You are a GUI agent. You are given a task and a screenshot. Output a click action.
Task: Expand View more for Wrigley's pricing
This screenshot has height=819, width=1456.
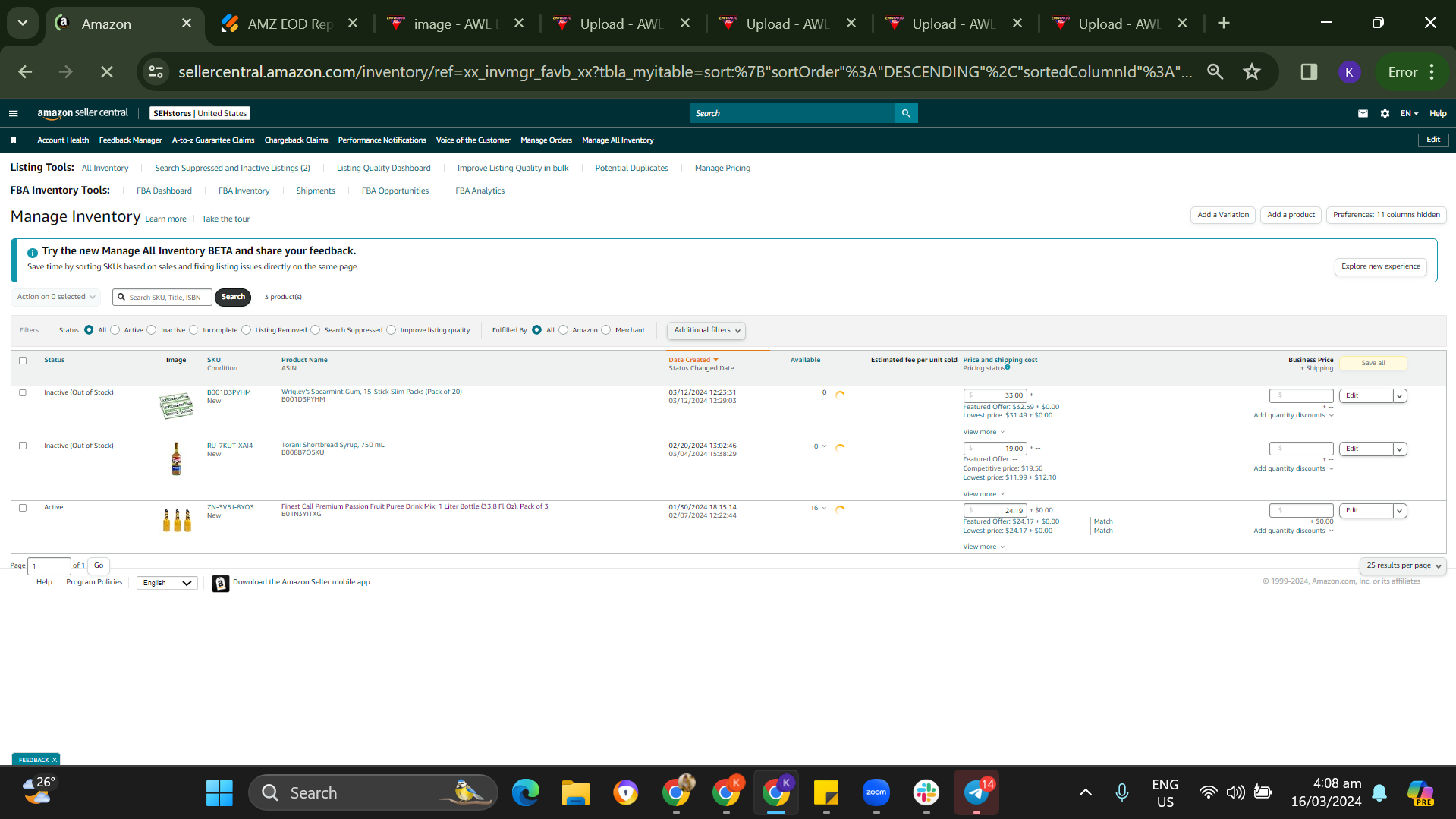point(983,432)
